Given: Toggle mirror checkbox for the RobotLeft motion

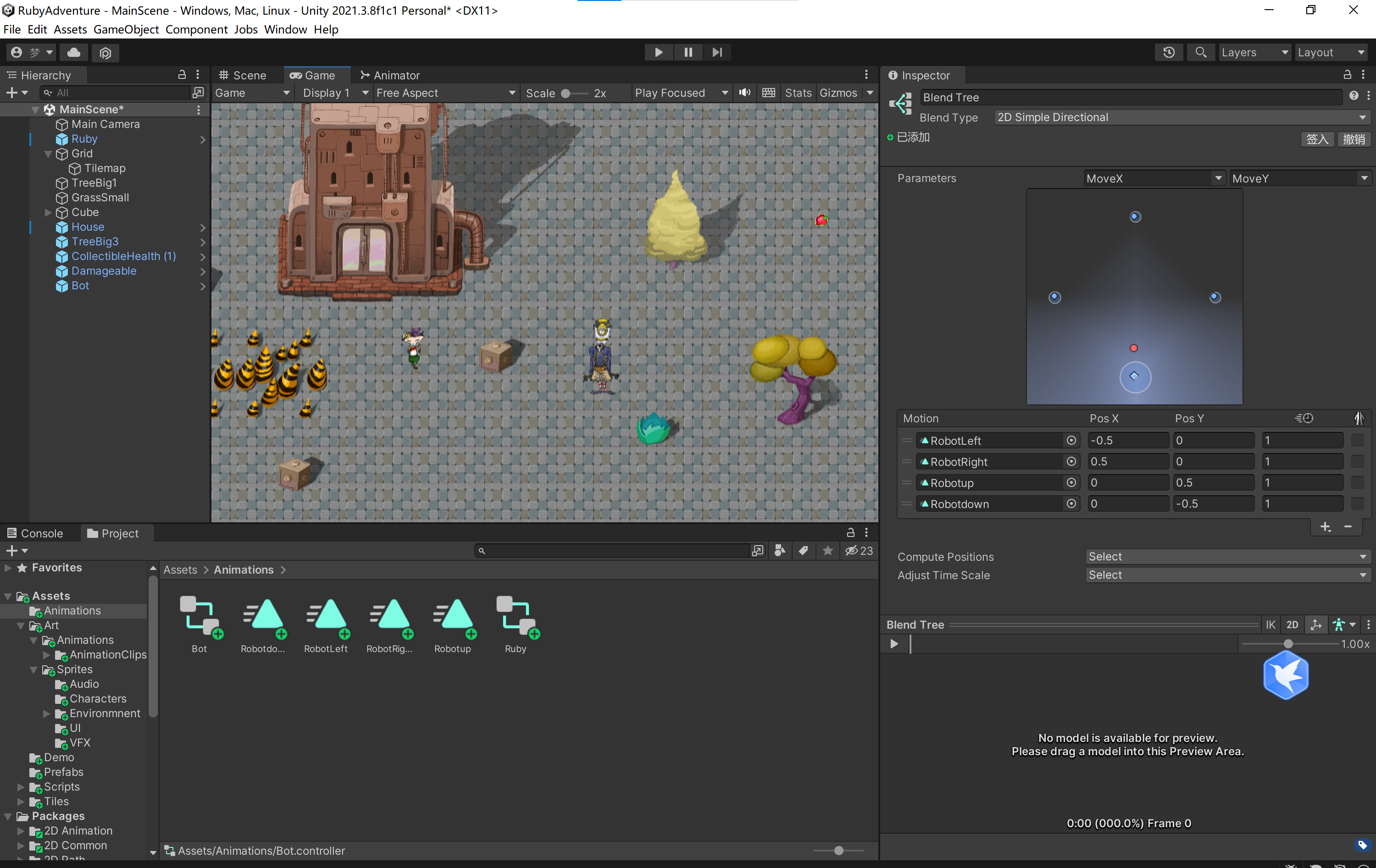Looking at the screenshot, I should click(1357, 440).
